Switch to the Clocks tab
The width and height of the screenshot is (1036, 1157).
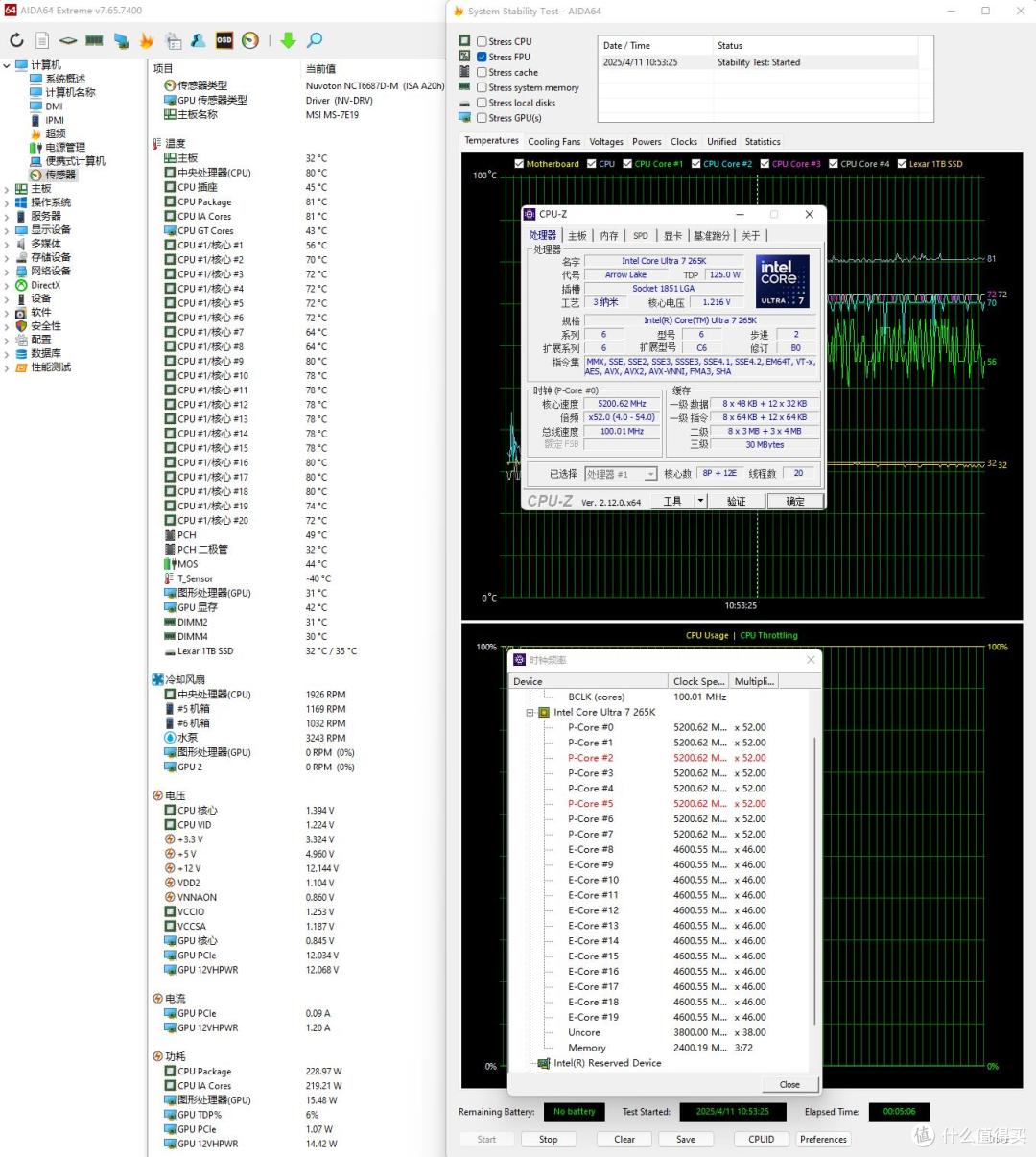pyautogui.click(x=684, y=142)
